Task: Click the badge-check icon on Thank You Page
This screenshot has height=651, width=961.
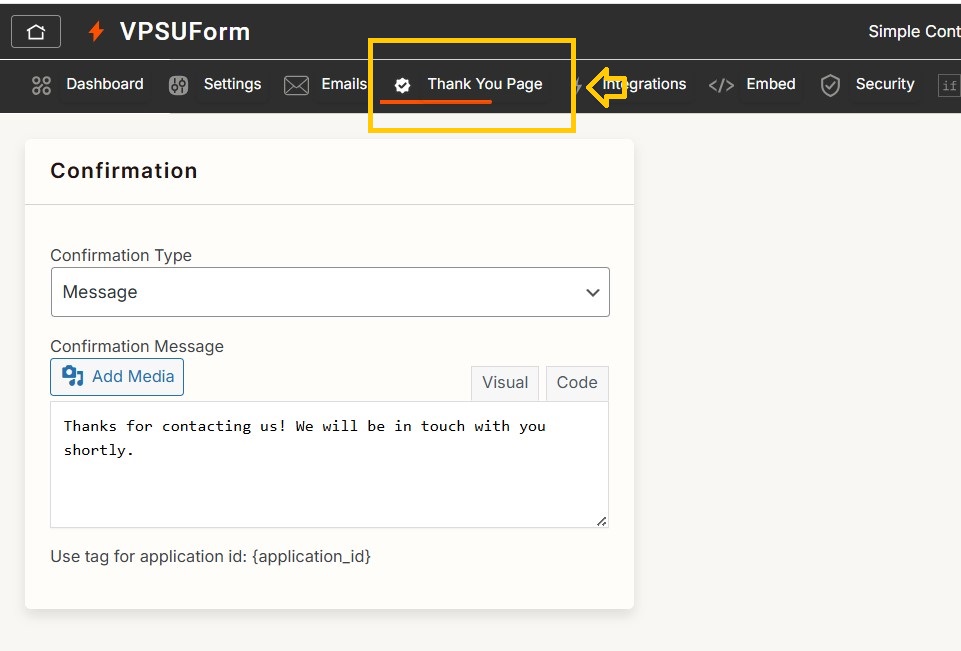Action: tap(403, 85)
